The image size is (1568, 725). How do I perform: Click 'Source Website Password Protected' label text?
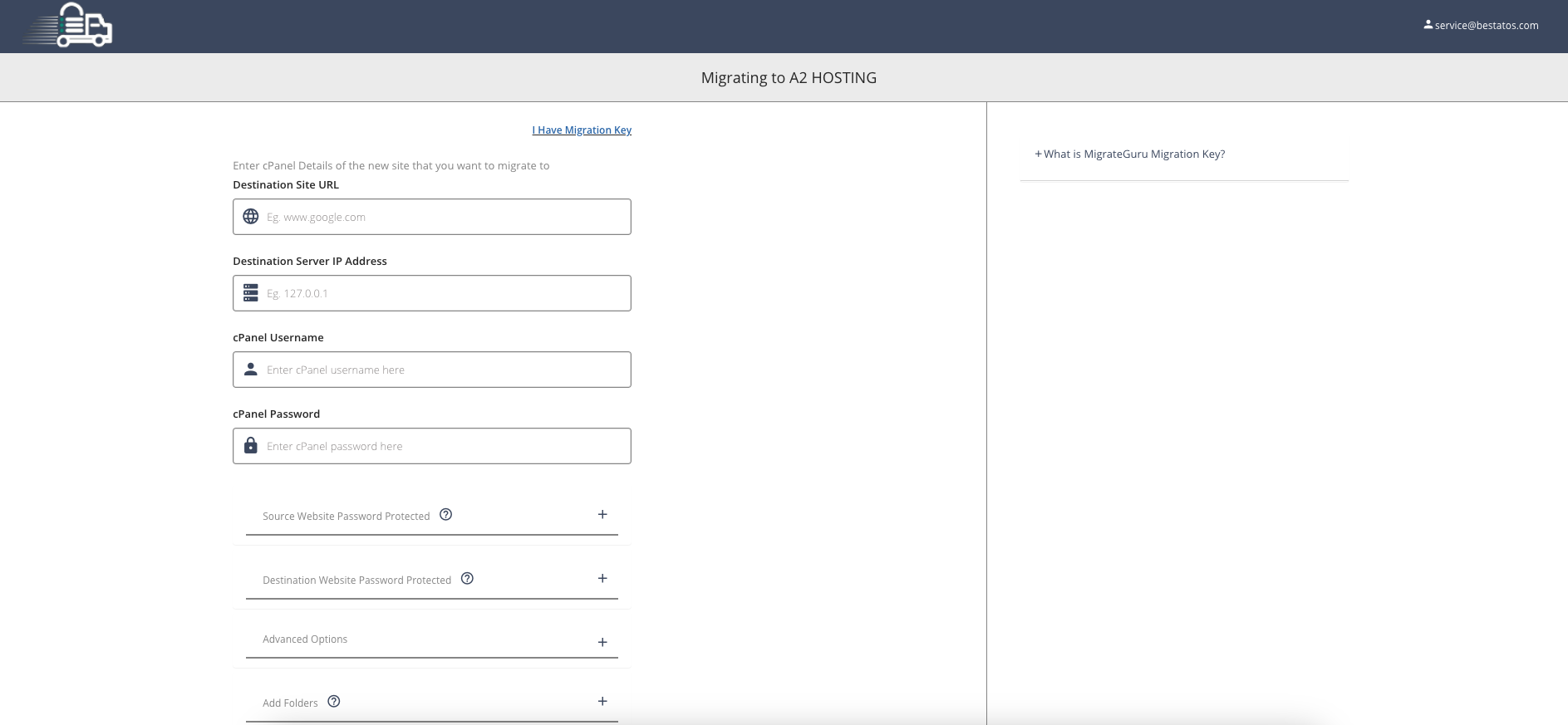tap(346, 517)
